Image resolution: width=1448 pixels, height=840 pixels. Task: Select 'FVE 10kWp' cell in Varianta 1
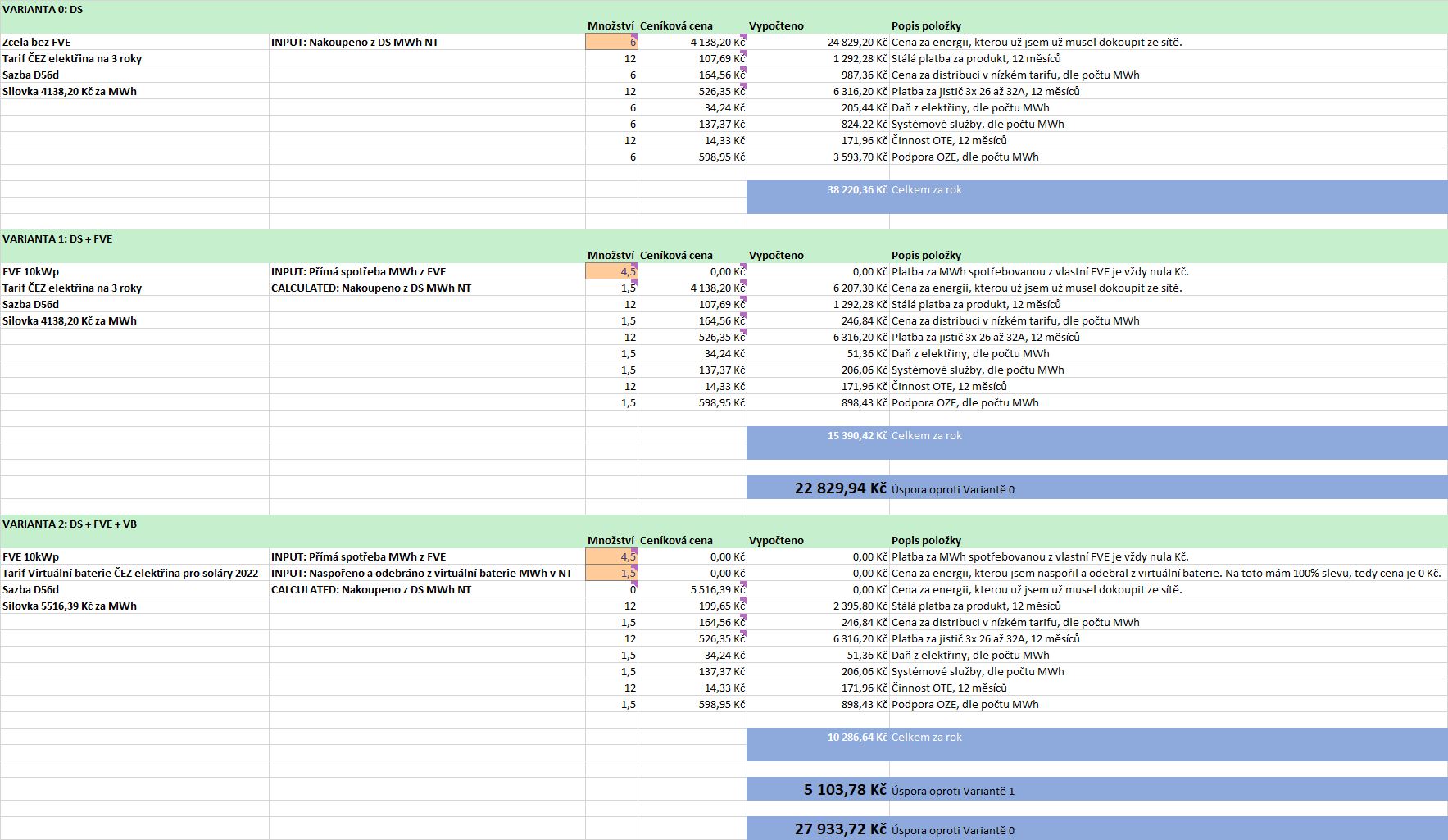point(134,271)
